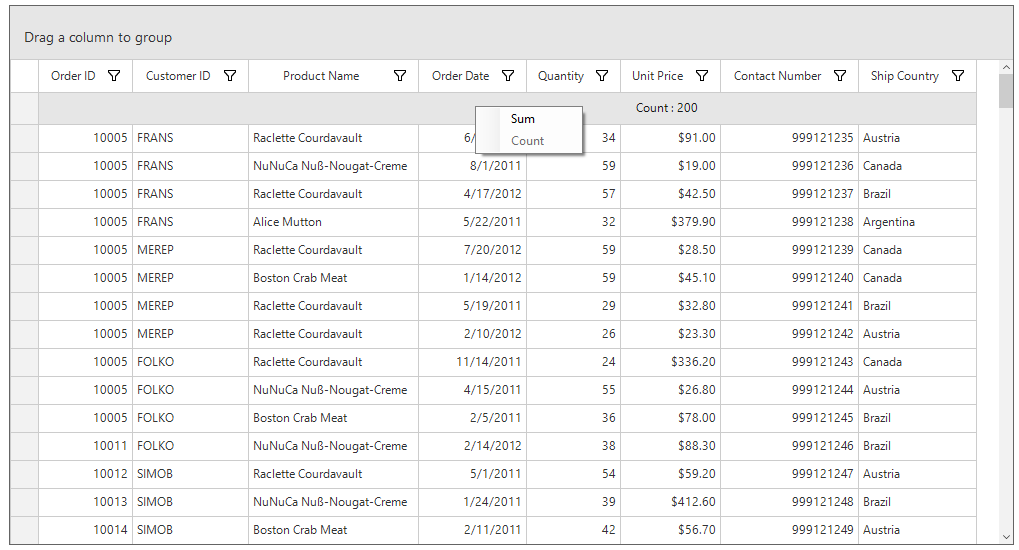Select the order date 11/14/2011 cell
This screenshot has height=550, width=1019.
[472, 361]
